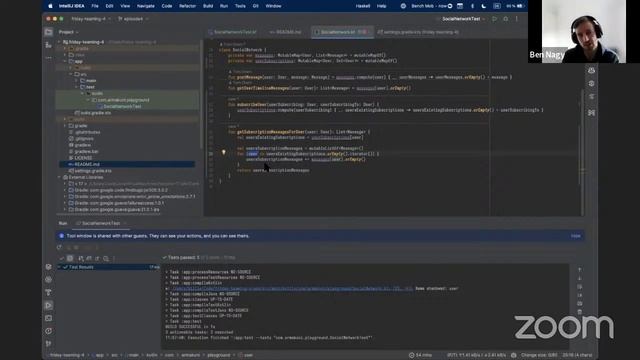Show more tool windows via ellipsis icon

coord(49,58)
